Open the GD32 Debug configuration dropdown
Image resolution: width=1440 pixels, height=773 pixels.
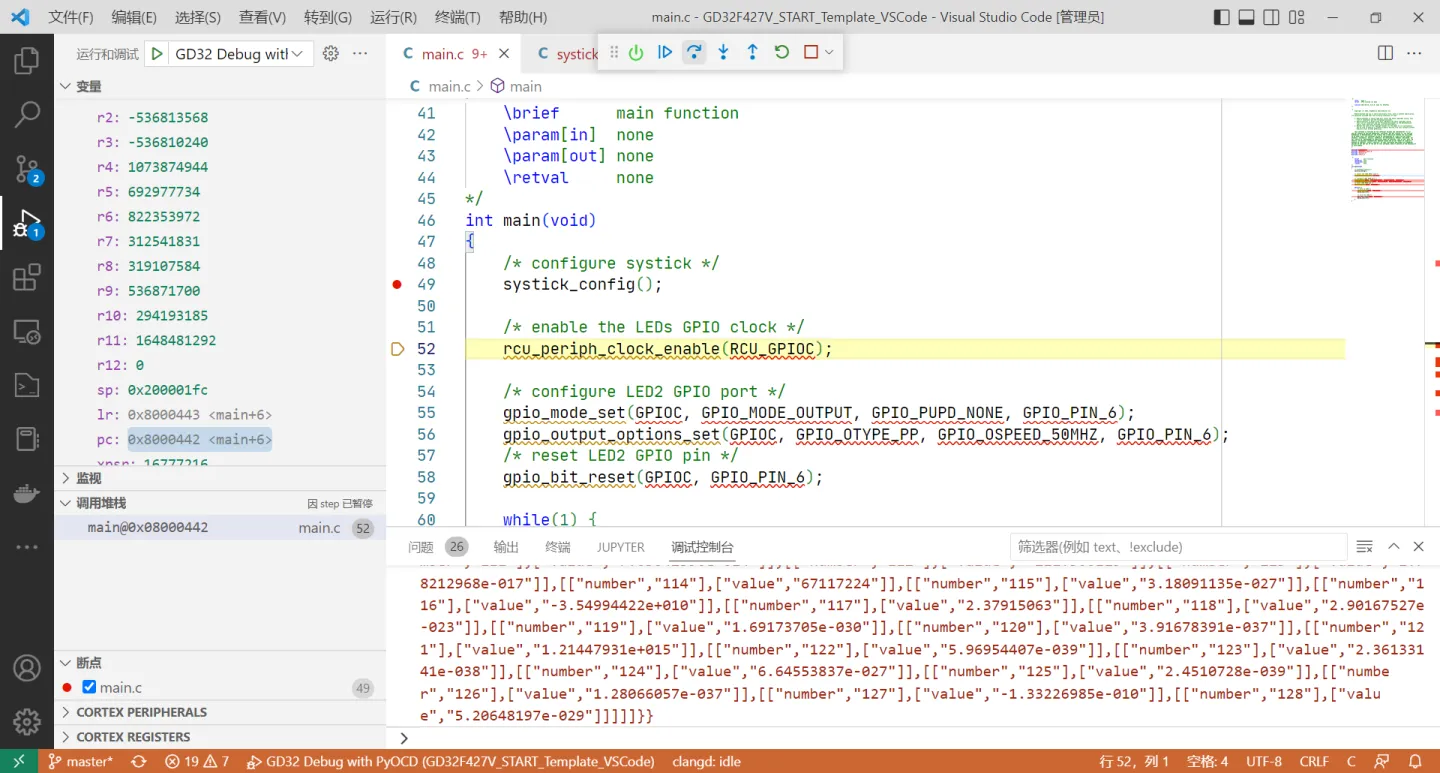pyautogui.click(x=237, y=53)
